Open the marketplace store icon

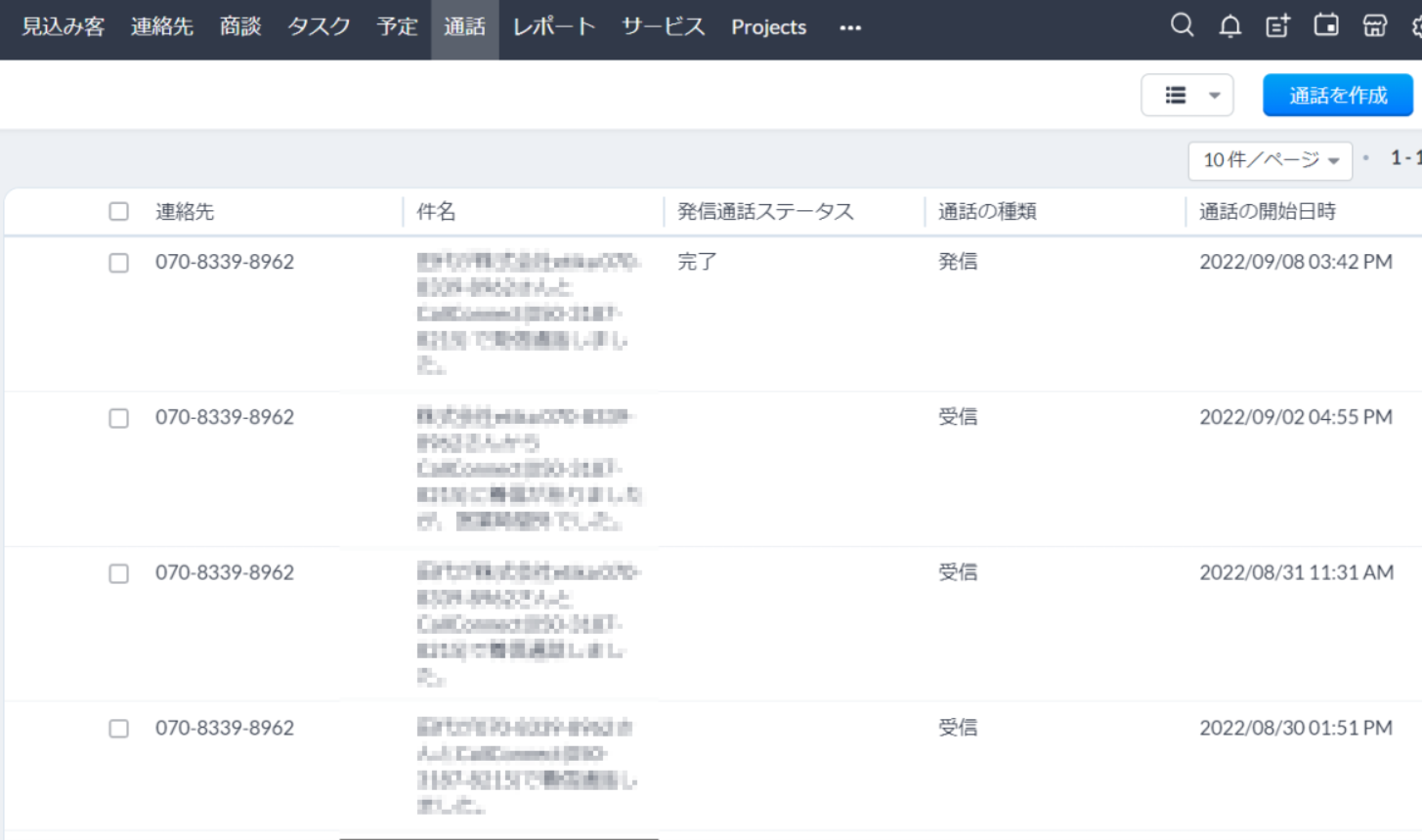[x=1374, y=25]
